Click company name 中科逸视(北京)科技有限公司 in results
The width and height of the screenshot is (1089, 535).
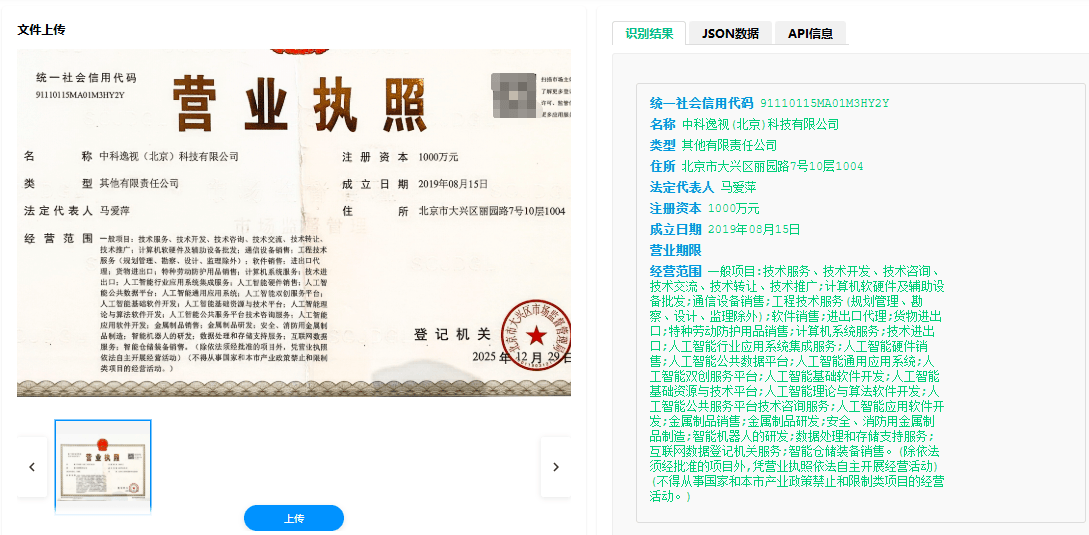point(760,124)
